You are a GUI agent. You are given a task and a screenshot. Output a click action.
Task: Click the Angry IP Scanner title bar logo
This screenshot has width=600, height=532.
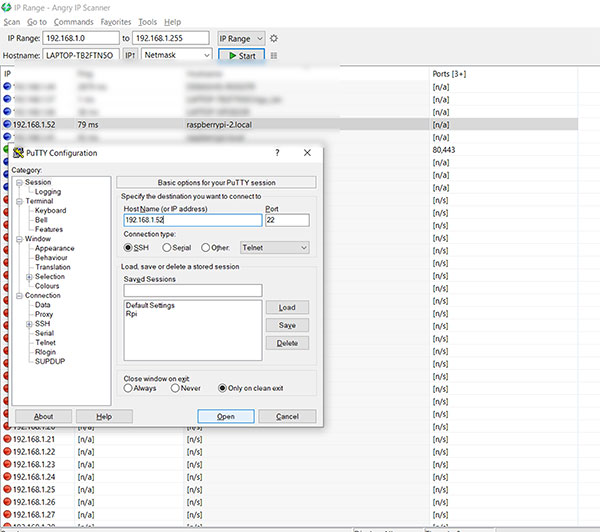pos(7,7)
